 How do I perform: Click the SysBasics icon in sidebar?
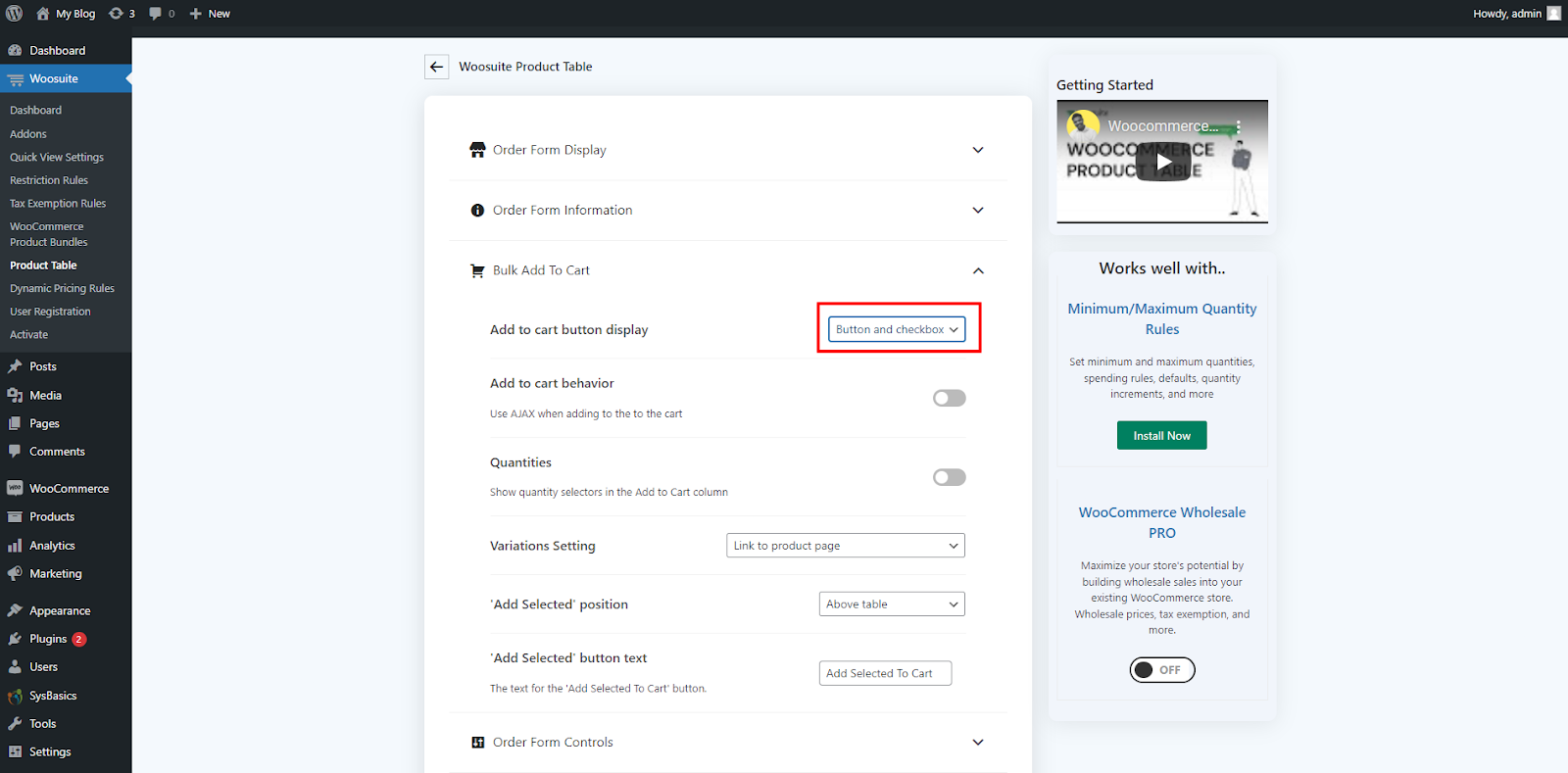pos(15,696)
